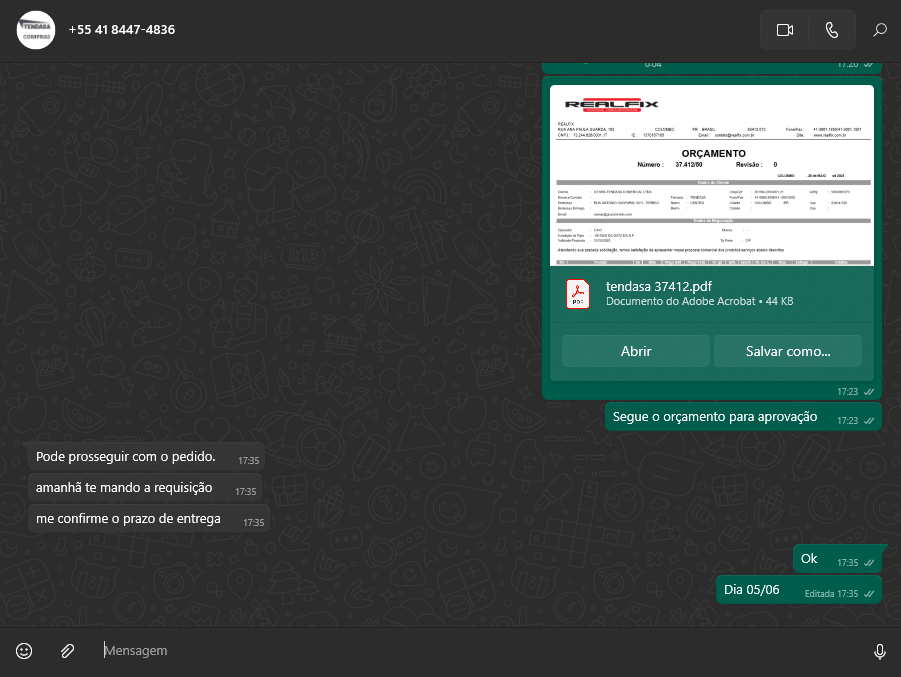
Task: Open the emoji picker
Action: pyautogui.click(x=24, y=651)
